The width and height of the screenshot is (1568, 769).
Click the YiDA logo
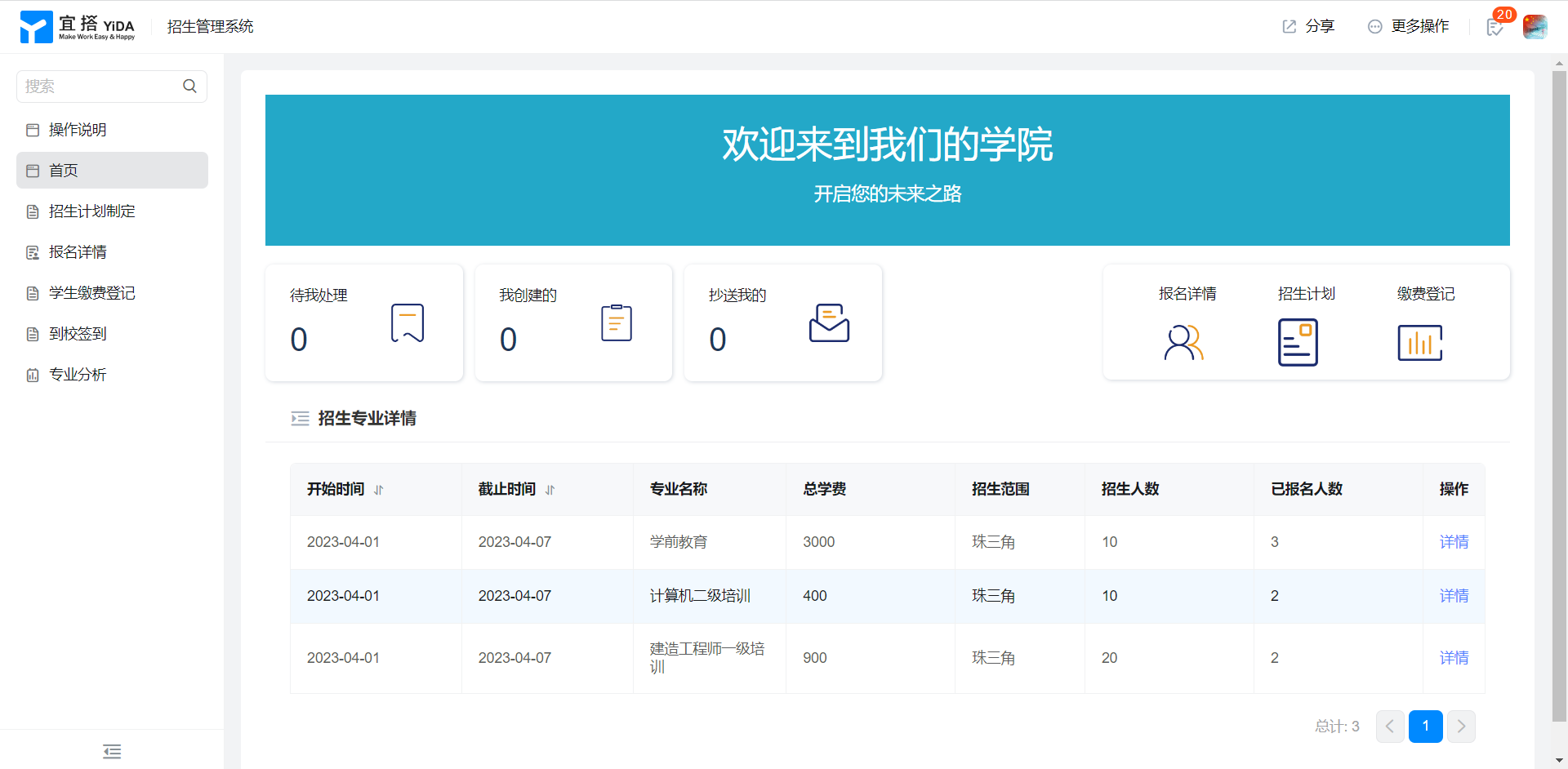(78, 27)
